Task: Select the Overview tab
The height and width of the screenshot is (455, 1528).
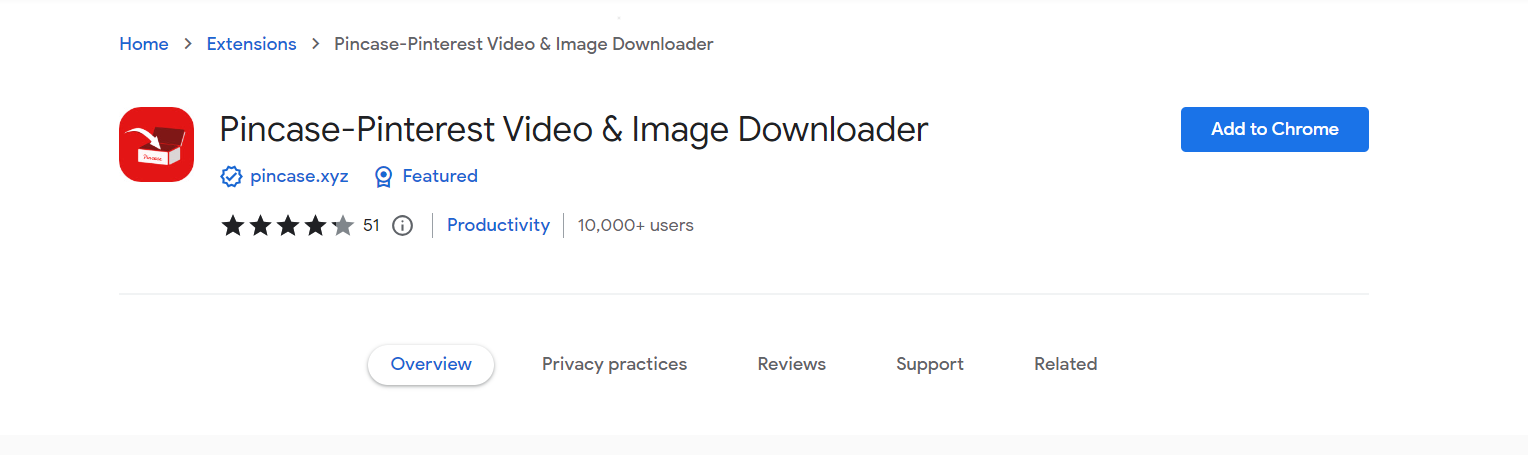Action: (x=431, y=364)
